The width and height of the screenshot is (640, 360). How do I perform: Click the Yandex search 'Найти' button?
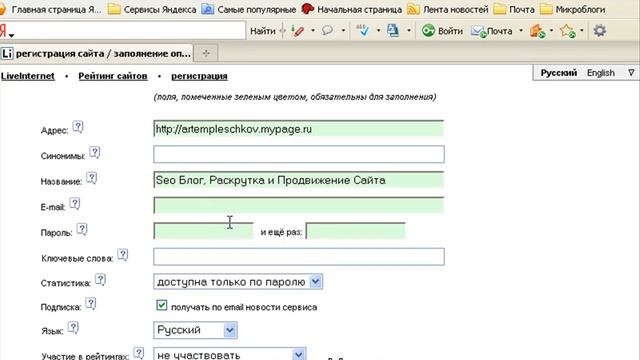click(262, 31)
